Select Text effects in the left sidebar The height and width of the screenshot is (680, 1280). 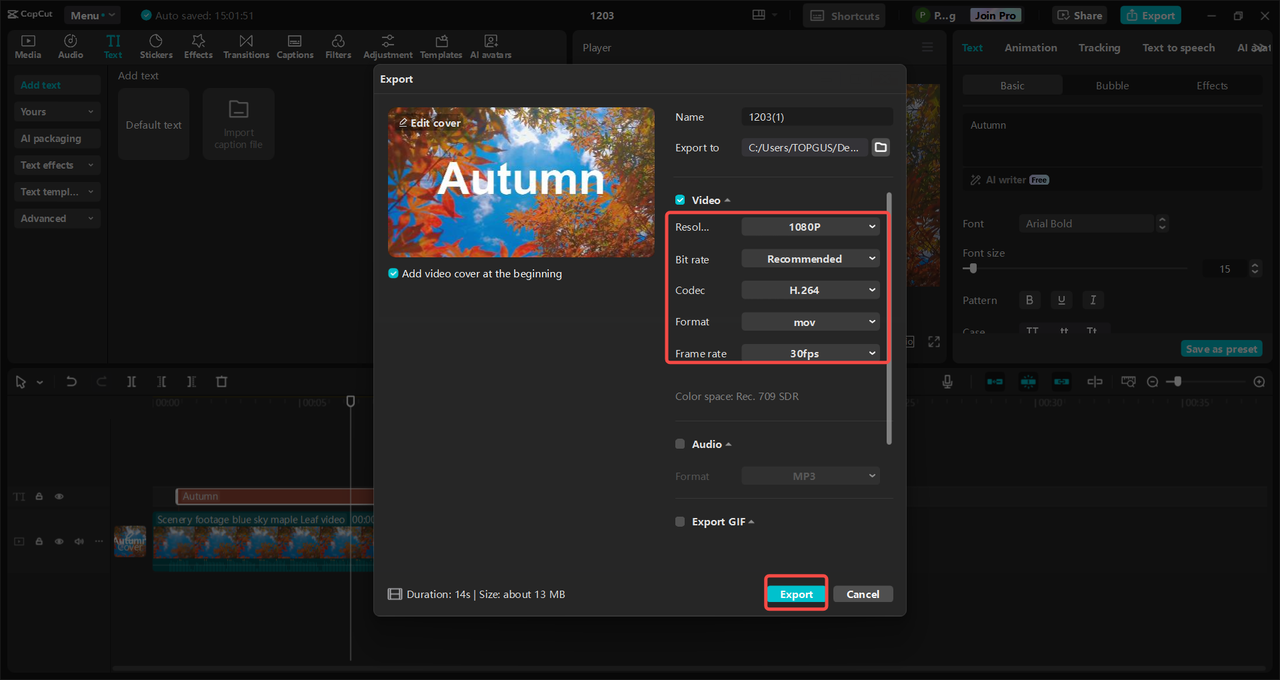[x=57, y=165]
